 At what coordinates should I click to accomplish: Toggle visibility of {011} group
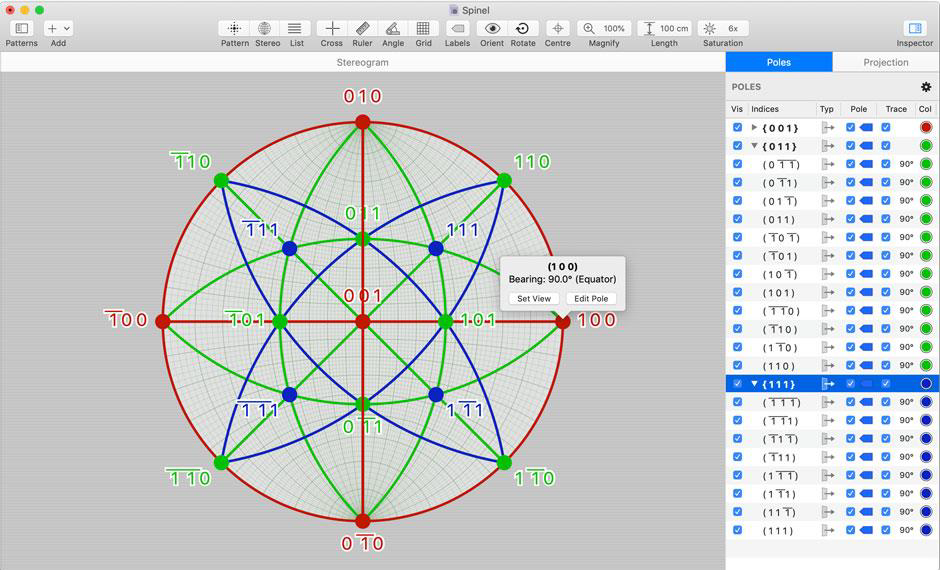(x=737, y=146)
